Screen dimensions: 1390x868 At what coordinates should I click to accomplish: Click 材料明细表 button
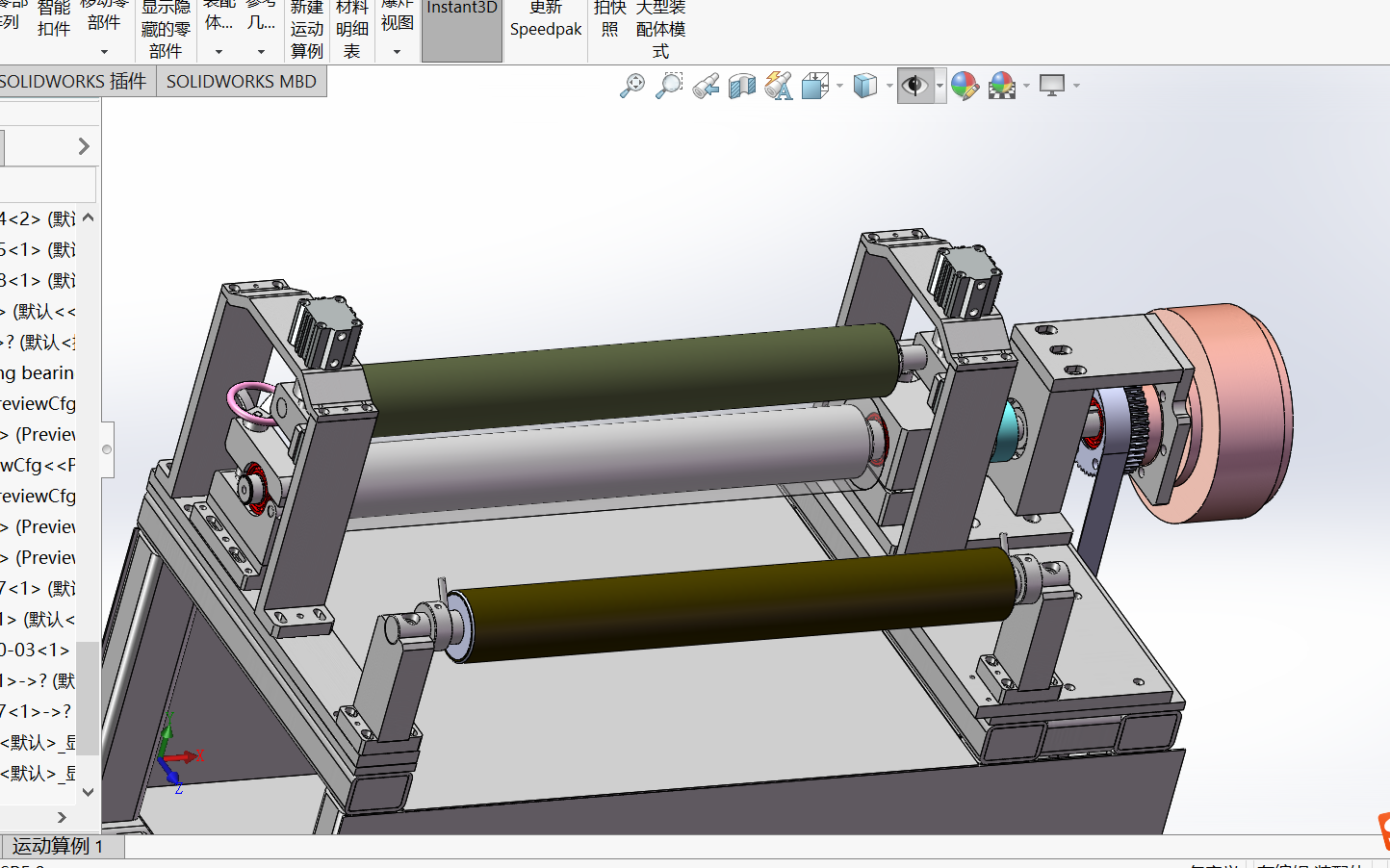click(x=352, y=29)
